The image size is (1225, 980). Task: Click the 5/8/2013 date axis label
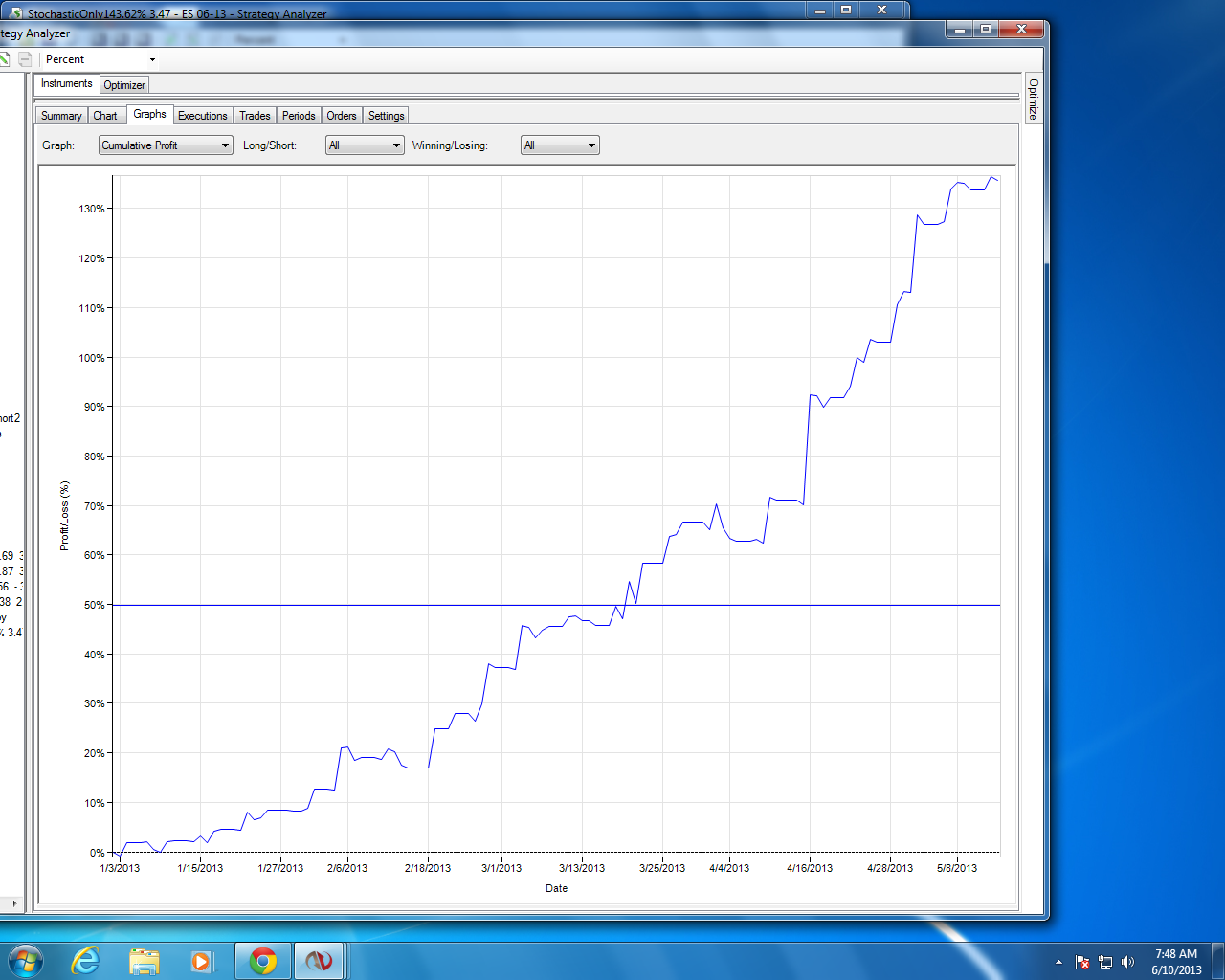point(957,868)
